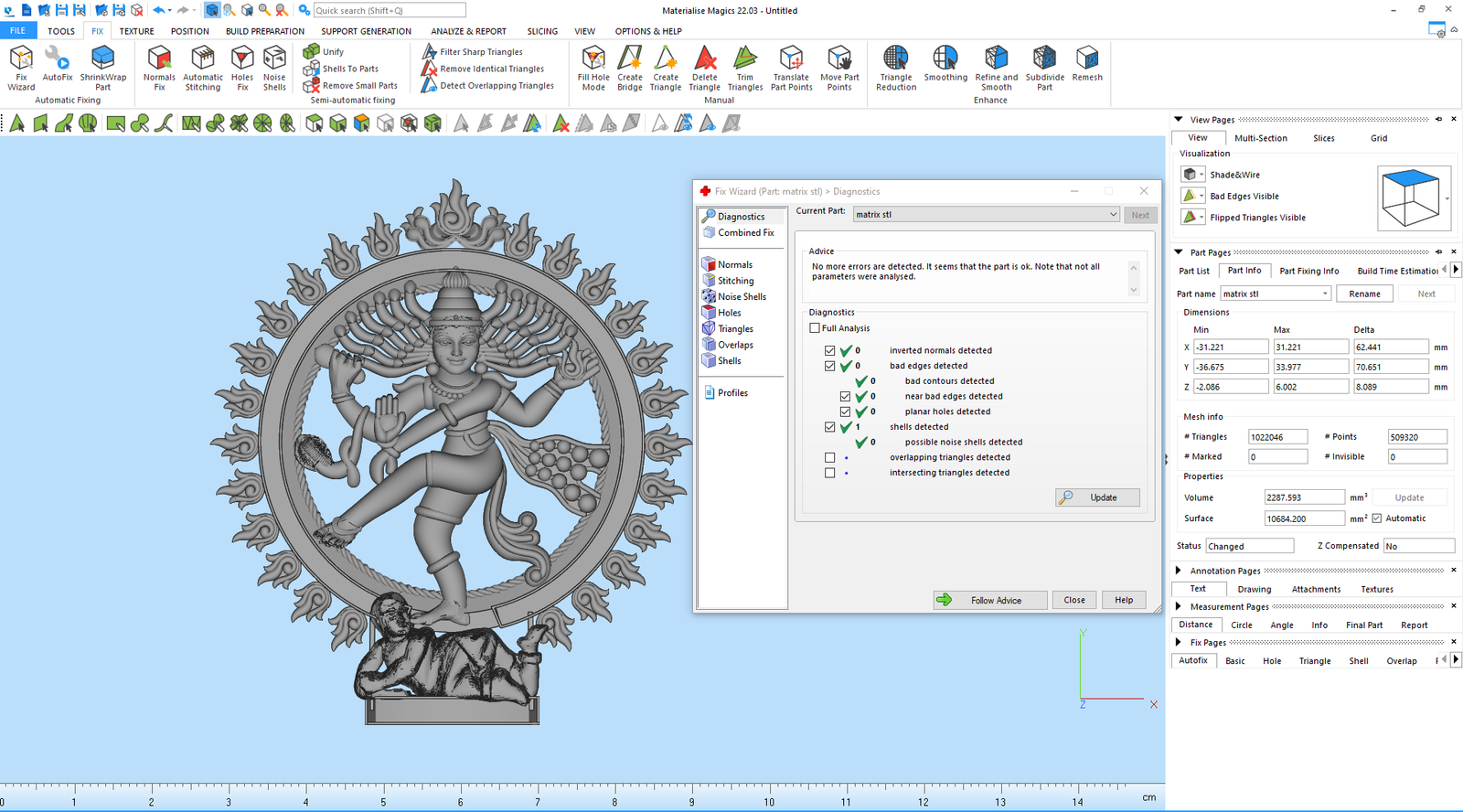Uncheck inverted normals detected checkbox
This screenshot has width=1463, height=812.
(829, 350)
